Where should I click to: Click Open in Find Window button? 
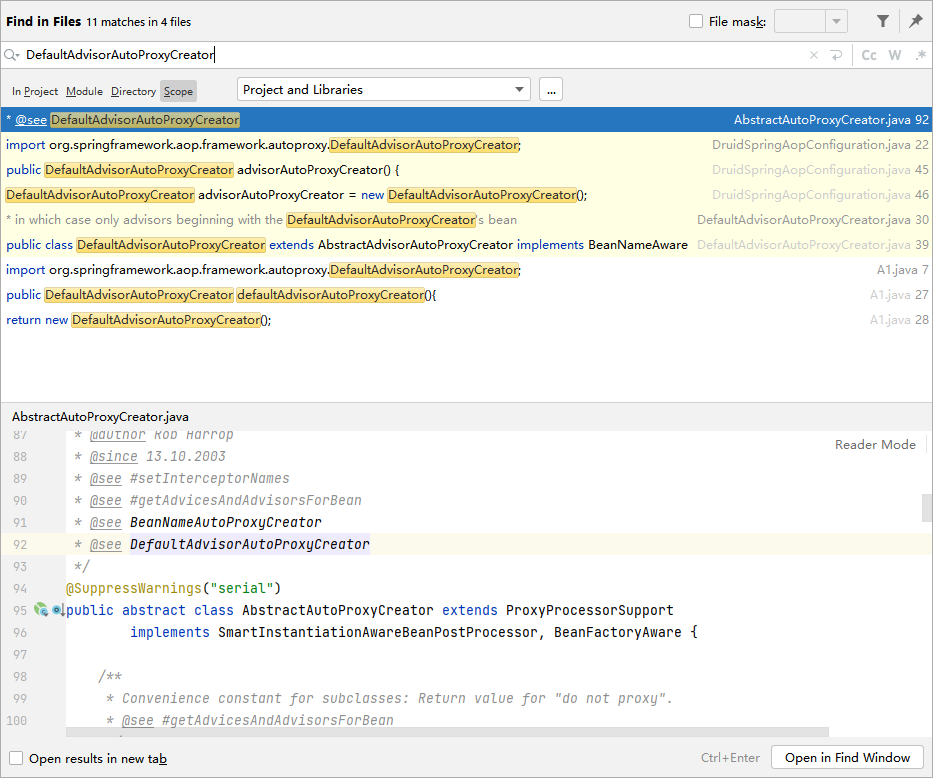847,757
